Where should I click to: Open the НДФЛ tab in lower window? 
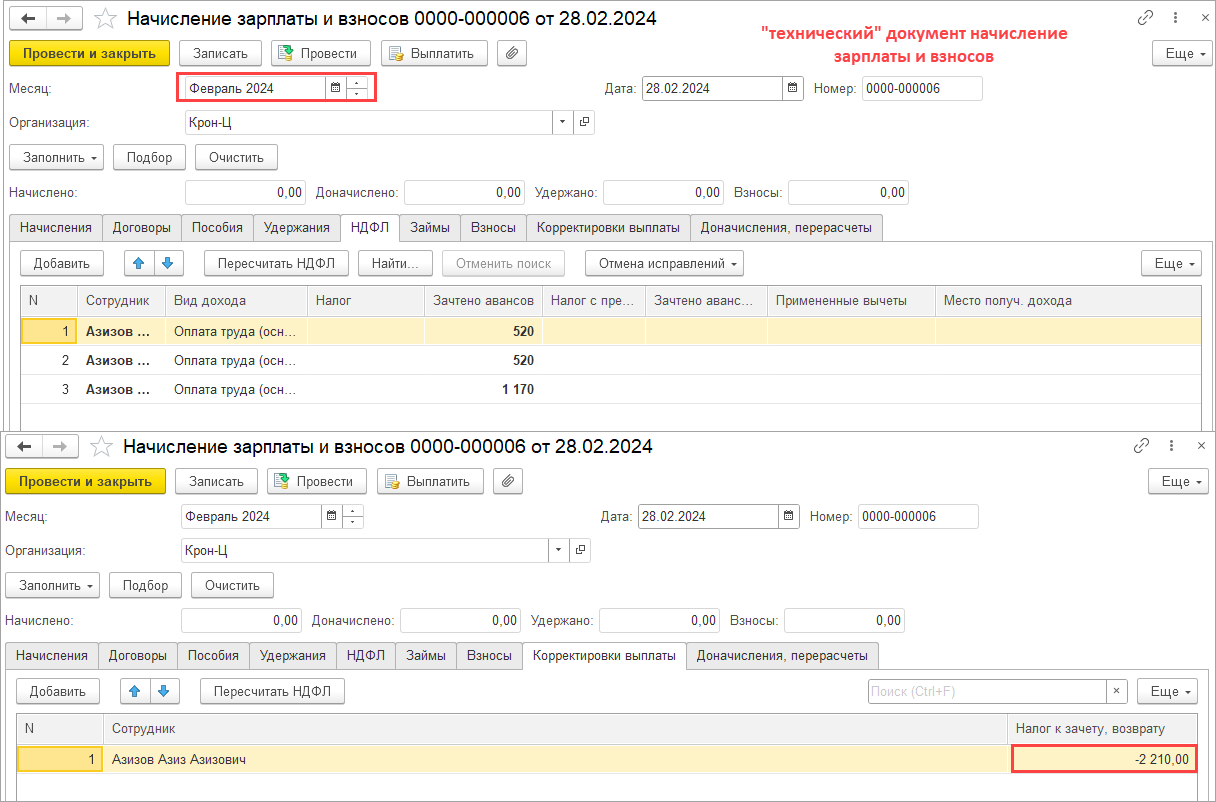[x=365, y=656]
